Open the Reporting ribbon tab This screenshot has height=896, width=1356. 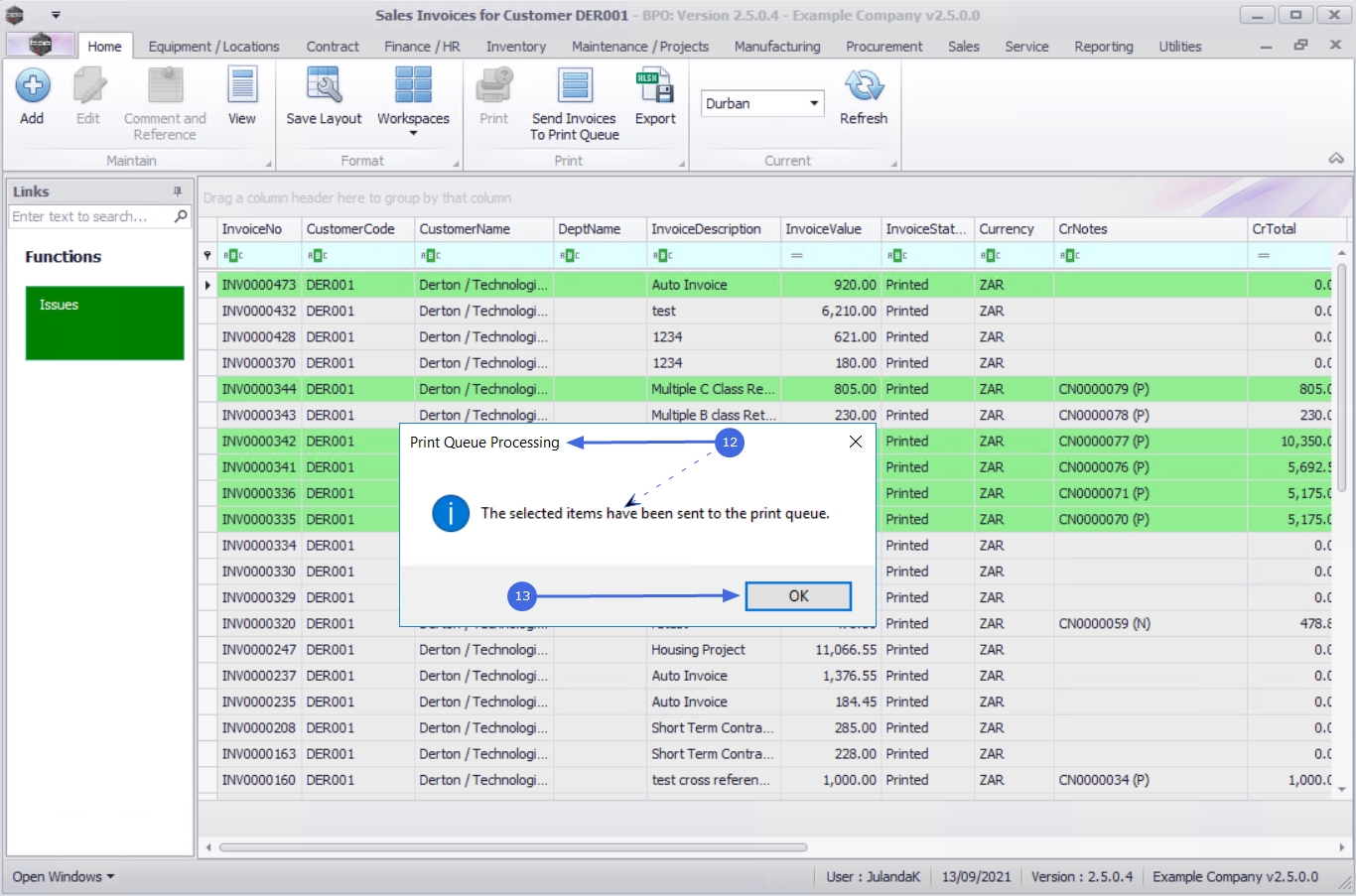pyautogui.click(x=1103, y=47)
